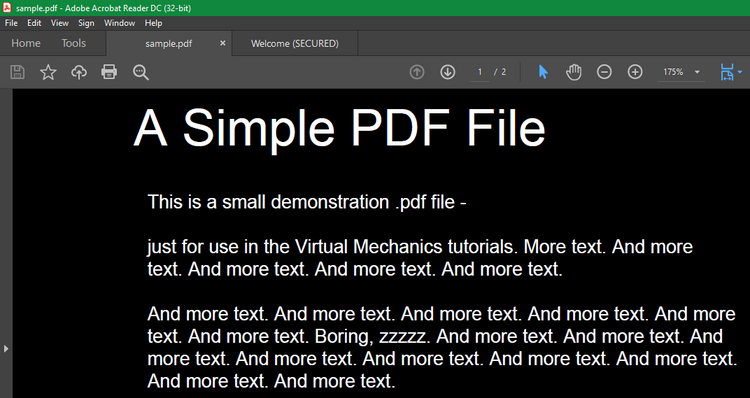The height and width of the screenshot is (398, 750).
Task: Go to next page arrow
Action: (447, 72)
